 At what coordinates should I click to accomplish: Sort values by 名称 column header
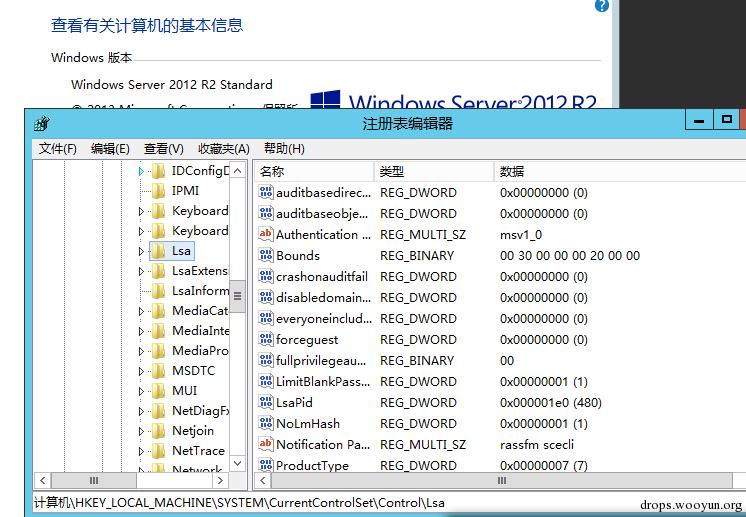pos(314,172)
